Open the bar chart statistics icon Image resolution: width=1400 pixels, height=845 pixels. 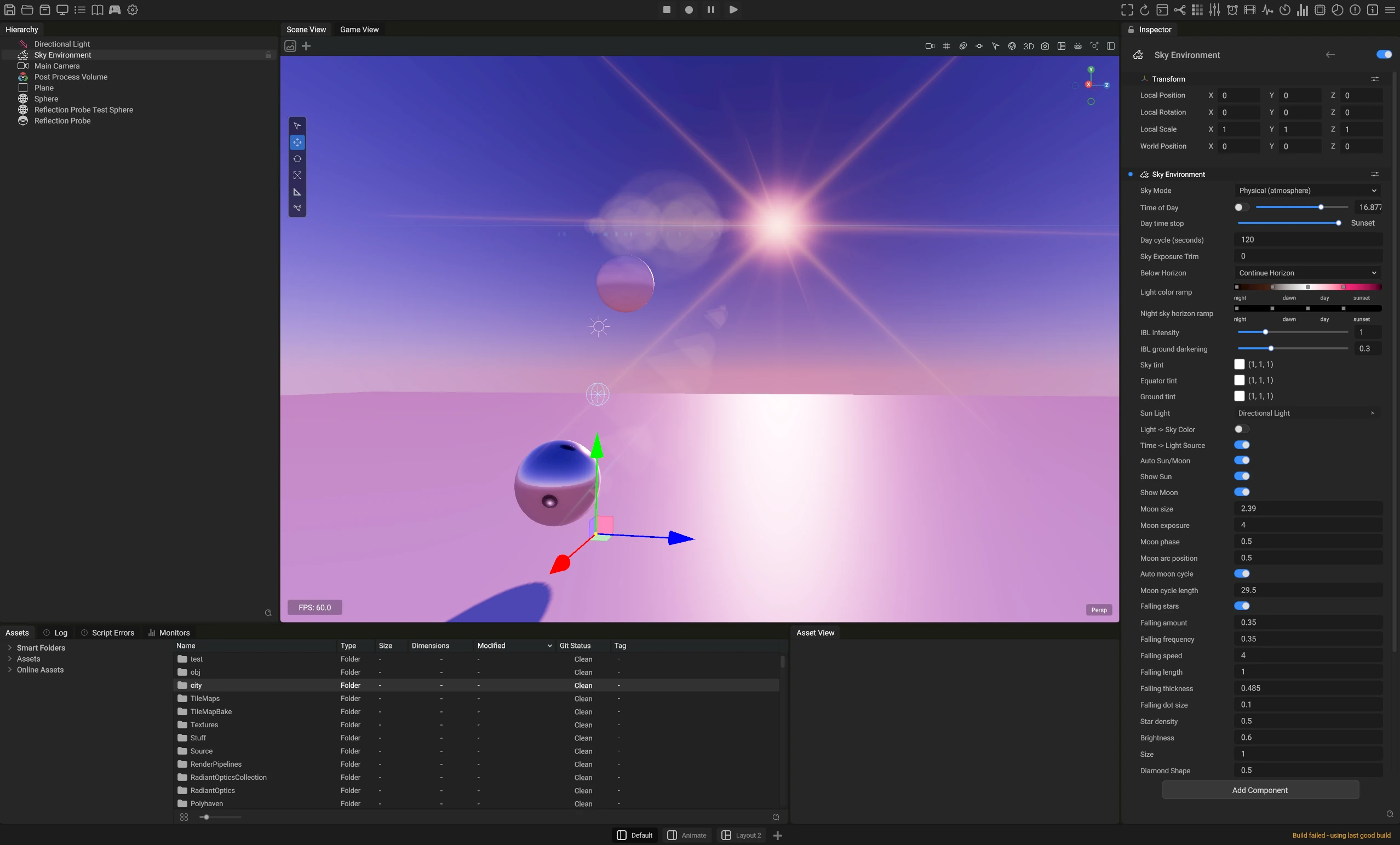click(1303, 10)
